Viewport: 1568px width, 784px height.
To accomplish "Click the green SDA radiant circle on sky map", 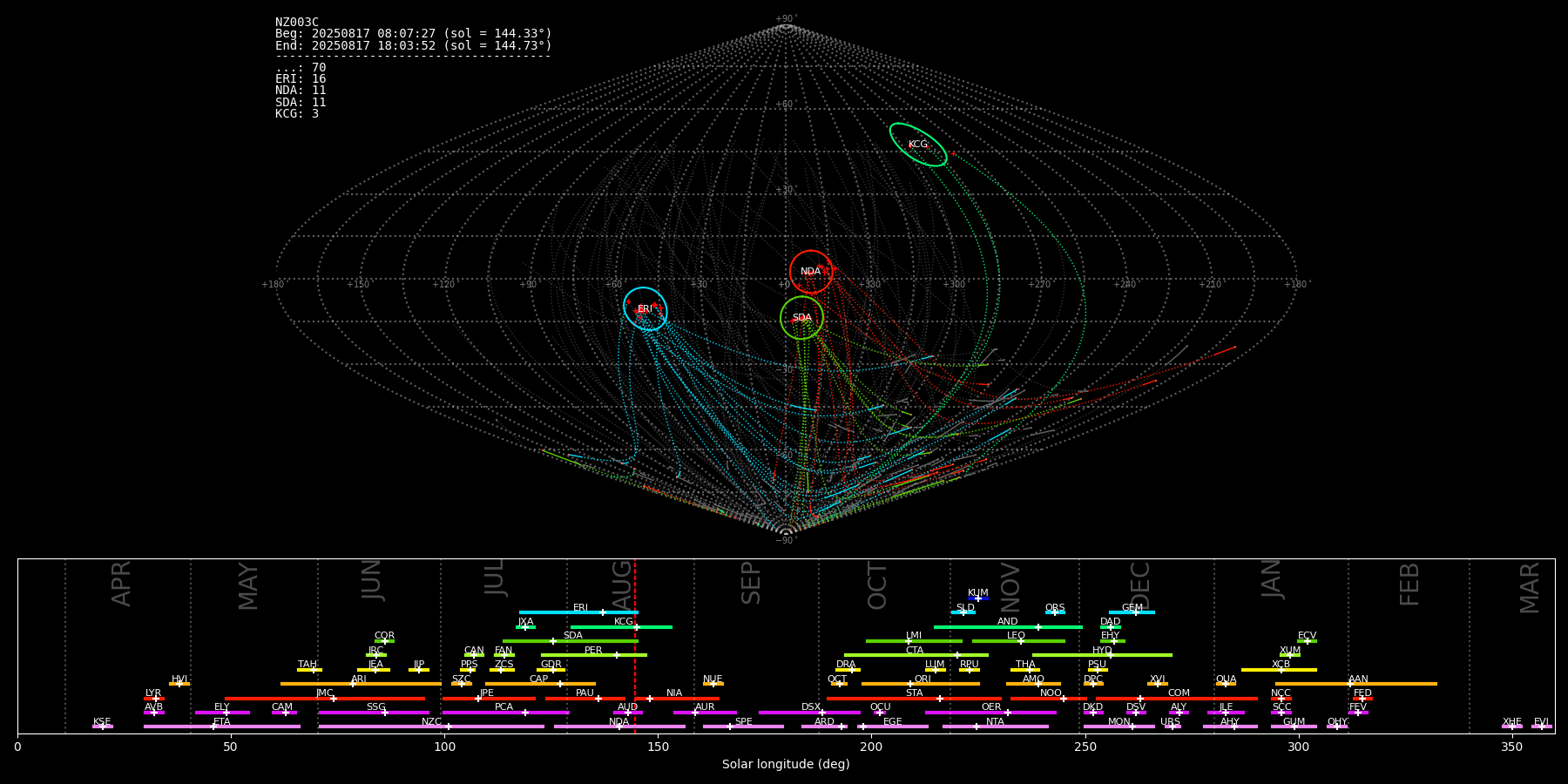I will (801, 318).
